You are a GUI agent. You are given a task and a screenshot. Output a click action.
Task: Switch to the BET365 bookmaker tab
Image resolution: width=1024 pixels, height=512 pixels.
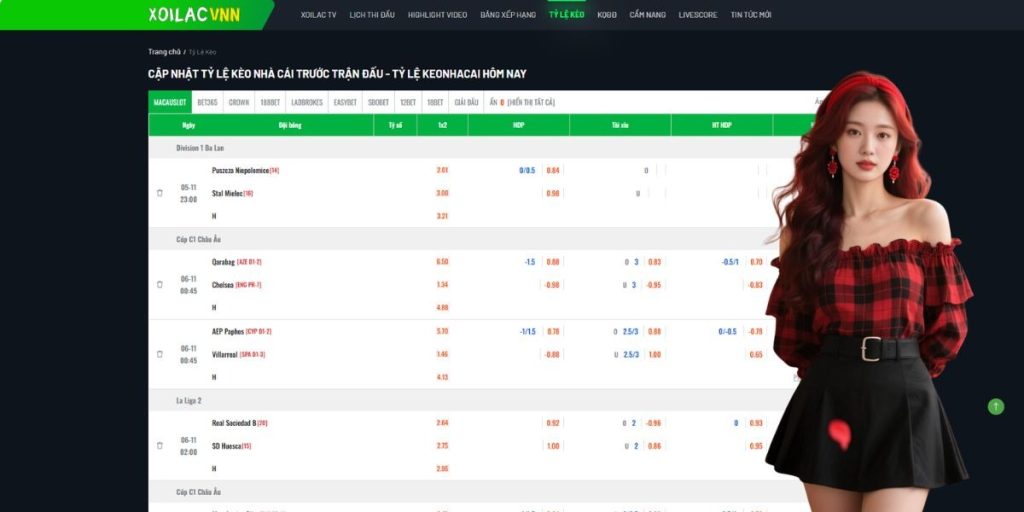(207, 102)
